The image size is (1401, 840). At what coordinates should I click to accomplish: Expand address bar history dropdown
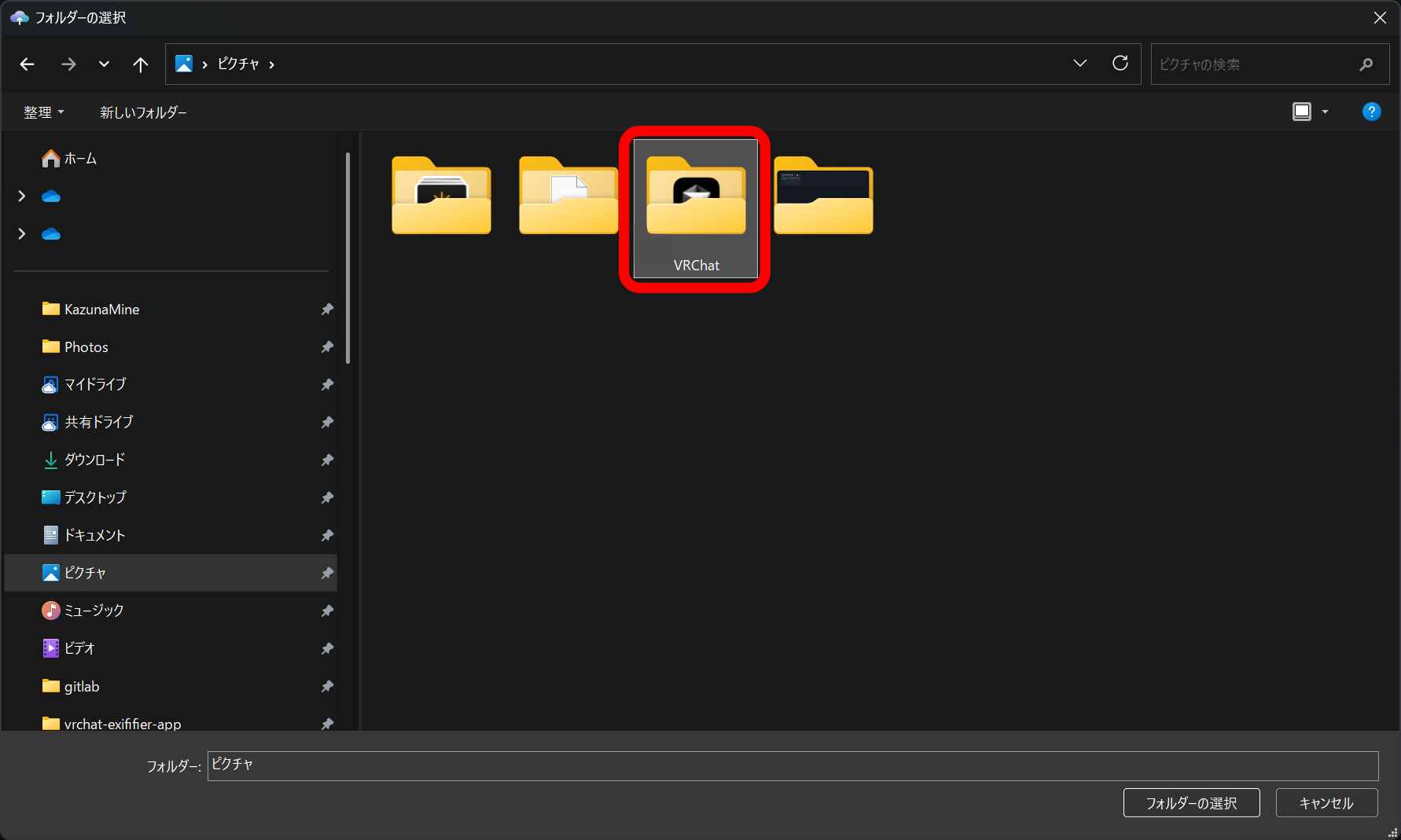[x=1080, y=64]
